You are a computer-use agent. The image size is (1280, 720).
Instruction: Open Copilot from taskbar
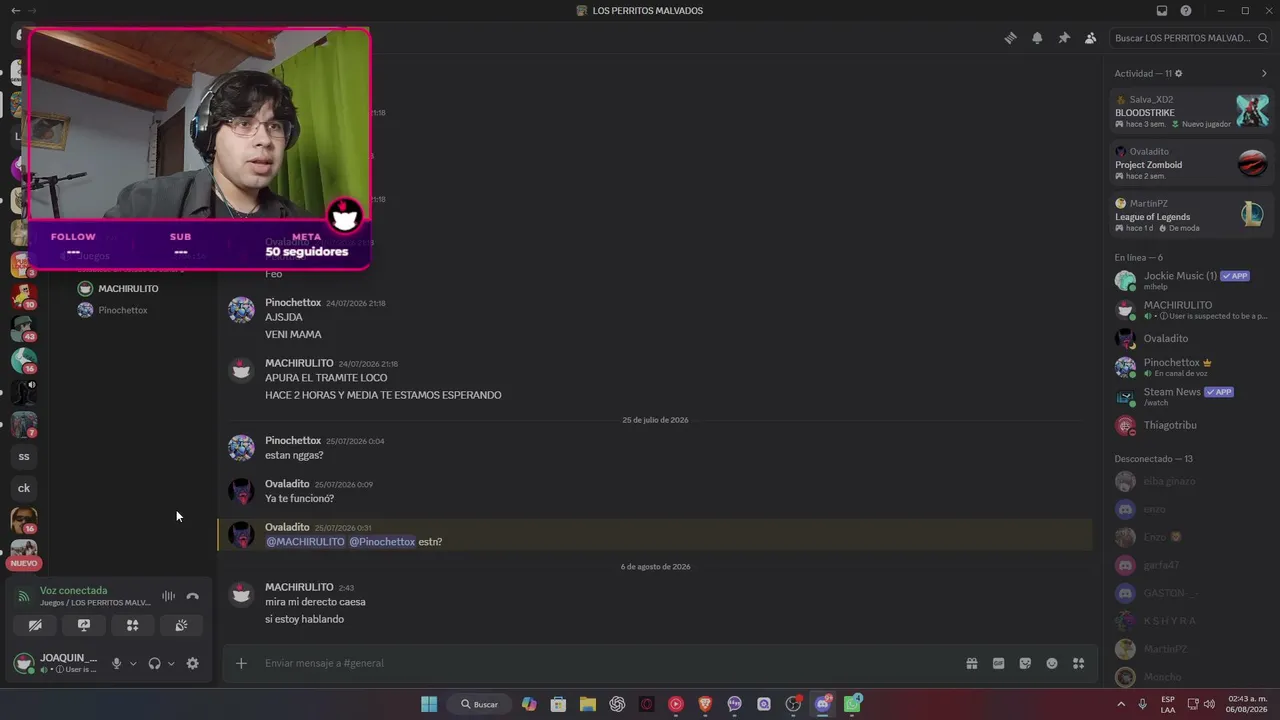click(529, 704)
